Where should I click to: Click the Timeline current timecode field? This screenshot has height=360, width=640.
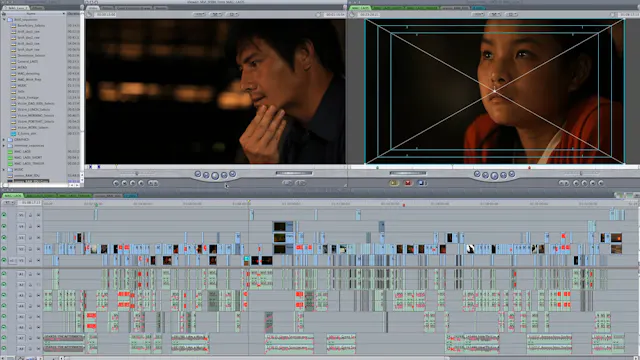[30, 202]
